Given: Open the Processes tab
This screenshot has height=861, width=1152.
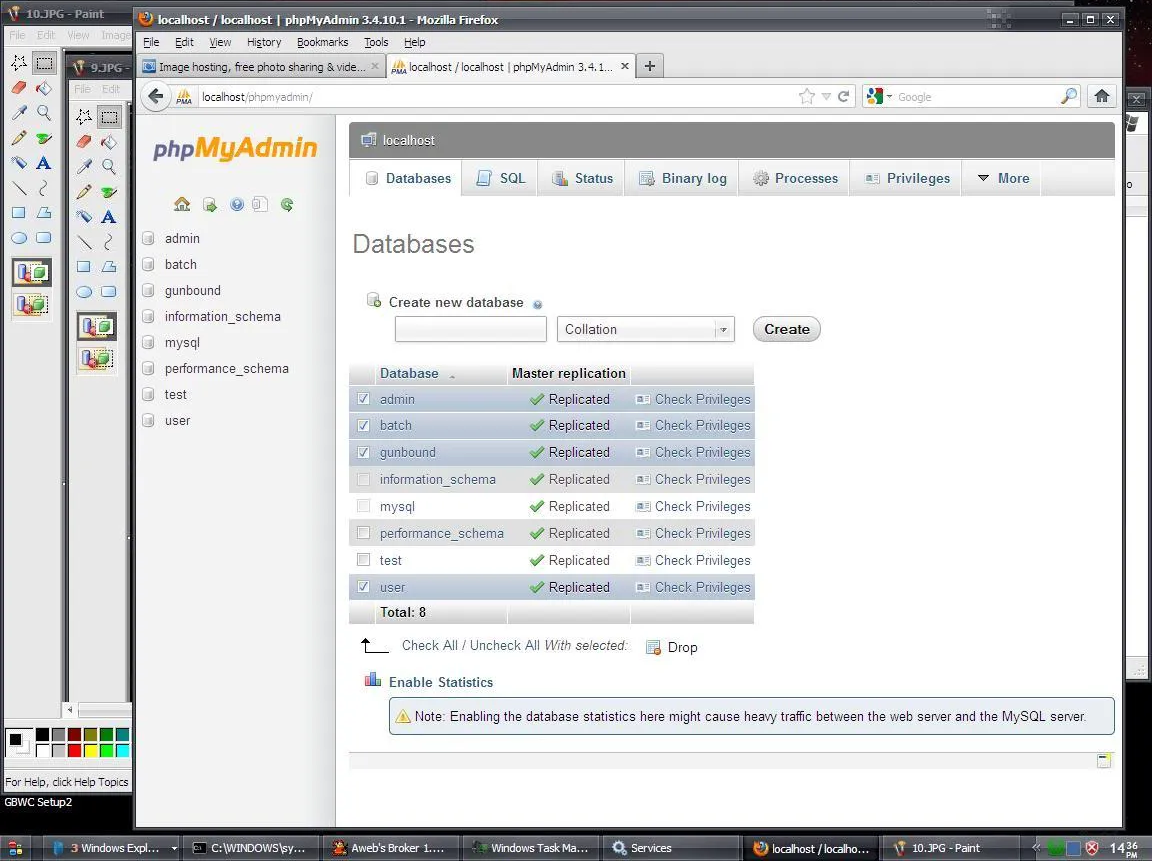Looking at the screenshot, I should [x=795, y=178].
